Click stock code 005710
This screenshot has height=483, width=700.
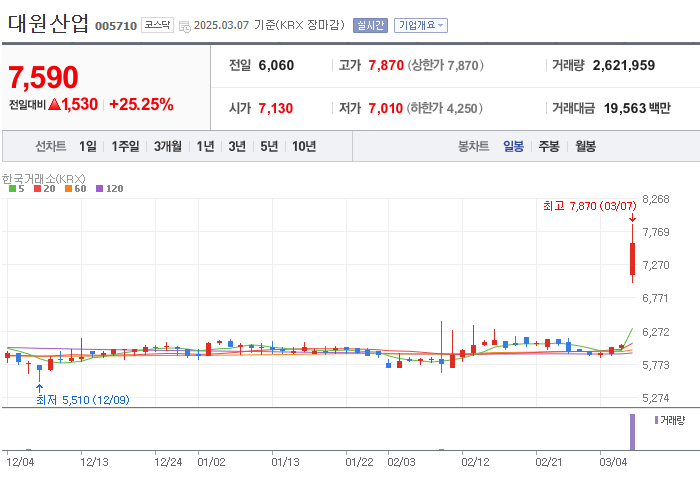(x=116, y=26)
